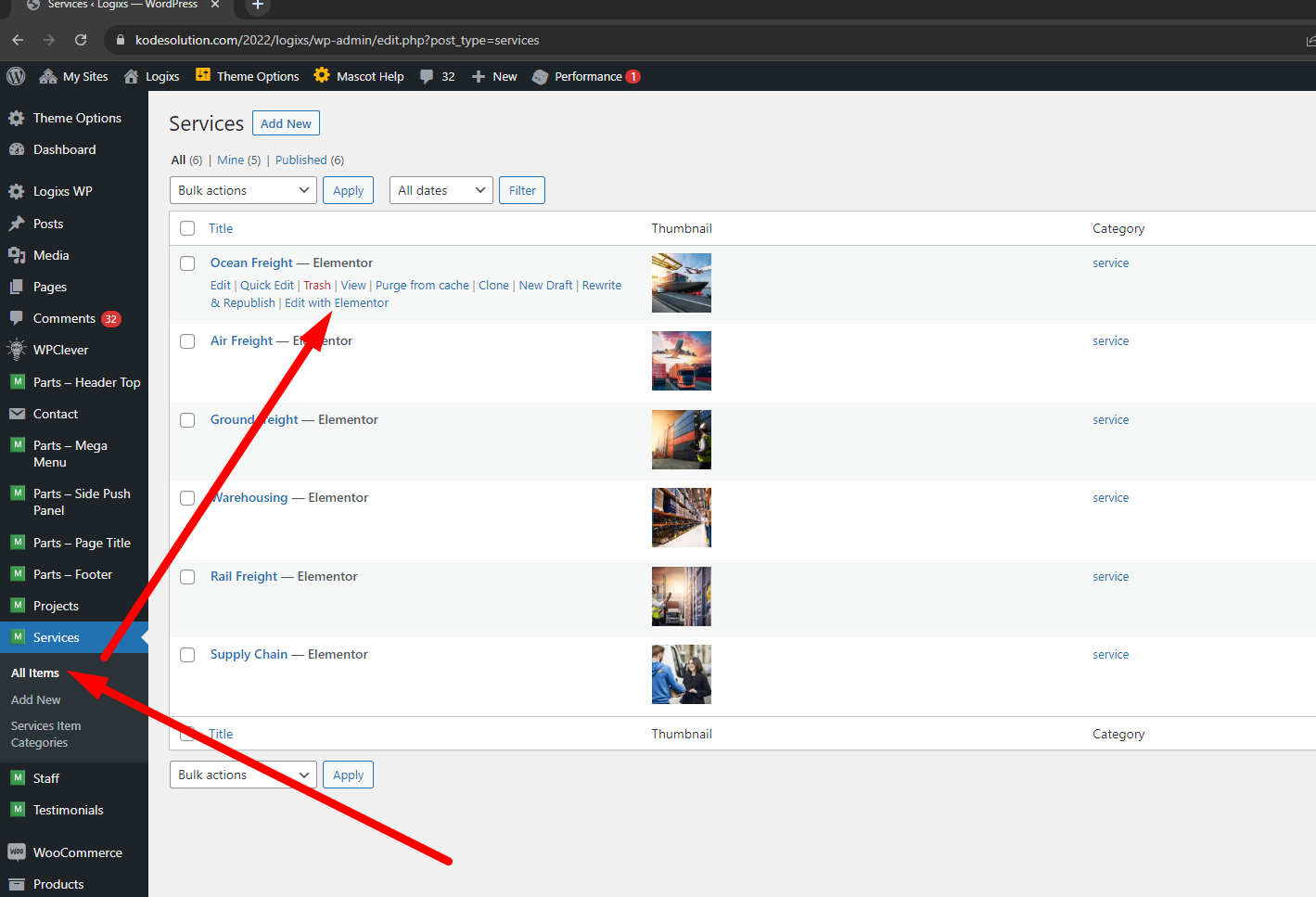Click the Logixs home icon
Viewport: 1316px width, 897px height.
132,76
